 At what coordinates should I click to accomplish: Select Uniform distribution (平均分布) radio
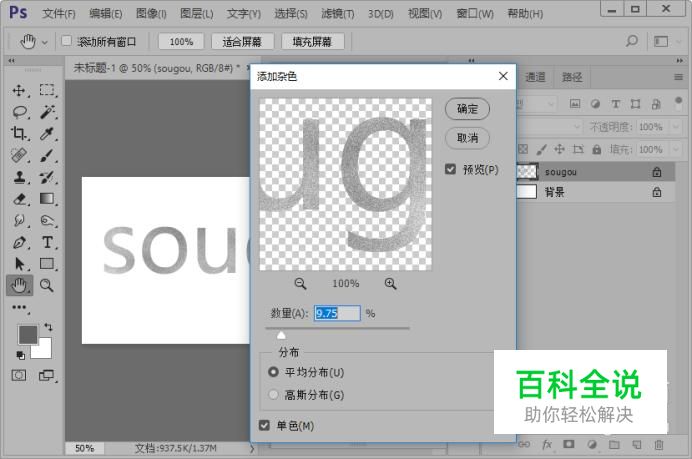click(273, 372)
